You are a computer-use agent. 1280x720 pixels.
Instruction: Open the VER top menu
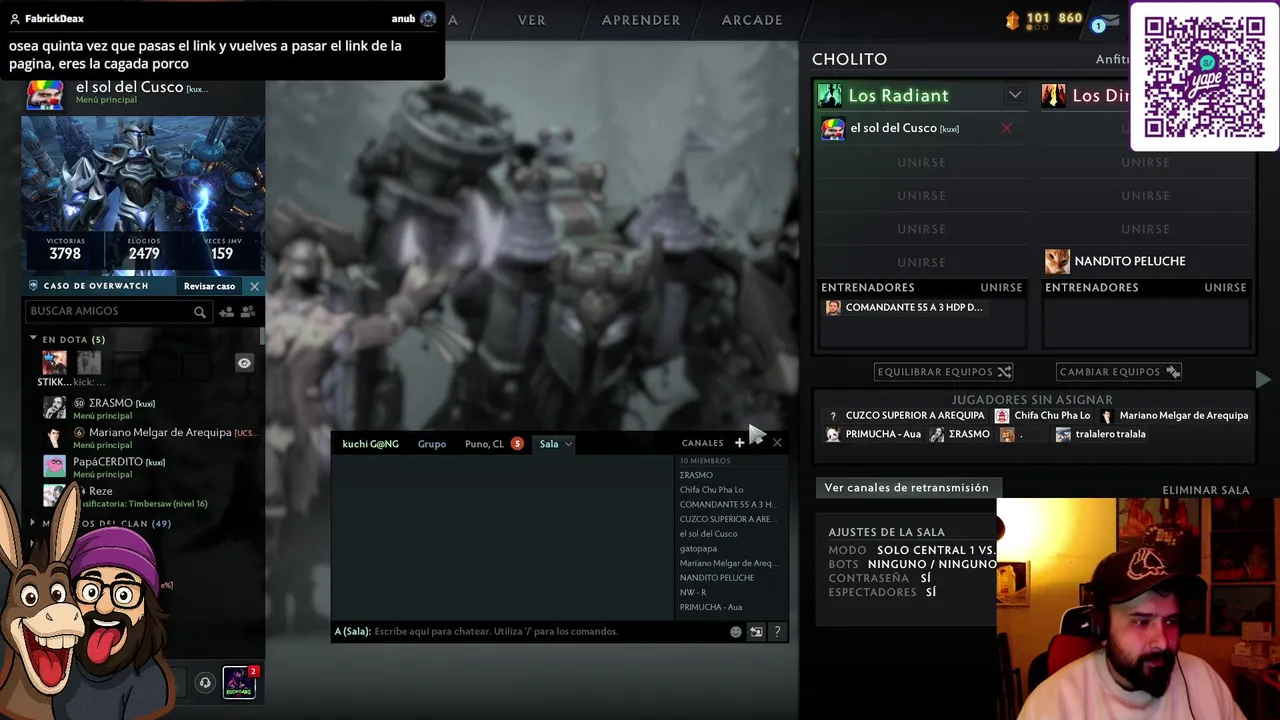[x=532, y=20]
